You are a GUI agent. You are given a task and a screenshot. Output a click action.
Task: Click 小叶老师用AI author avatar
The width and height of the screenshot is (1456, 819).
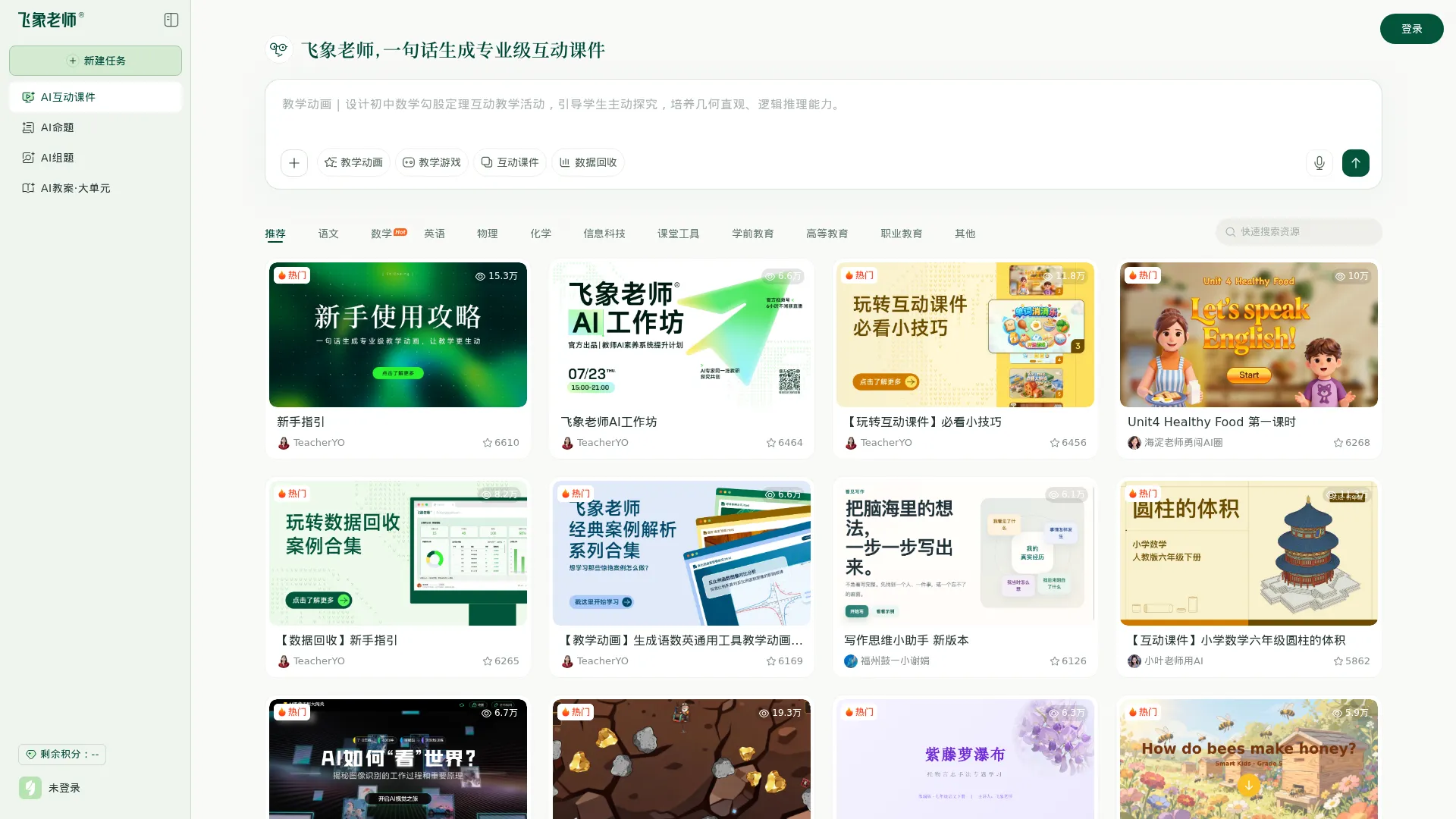pos(1134,661)
